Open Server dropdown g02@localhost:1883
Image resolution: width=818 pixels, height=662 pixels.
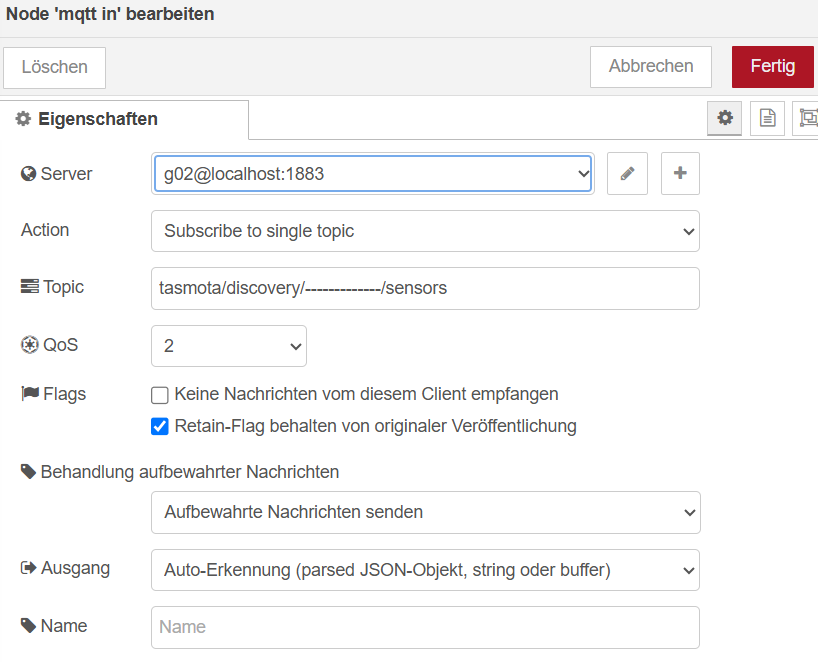[373, 174]
